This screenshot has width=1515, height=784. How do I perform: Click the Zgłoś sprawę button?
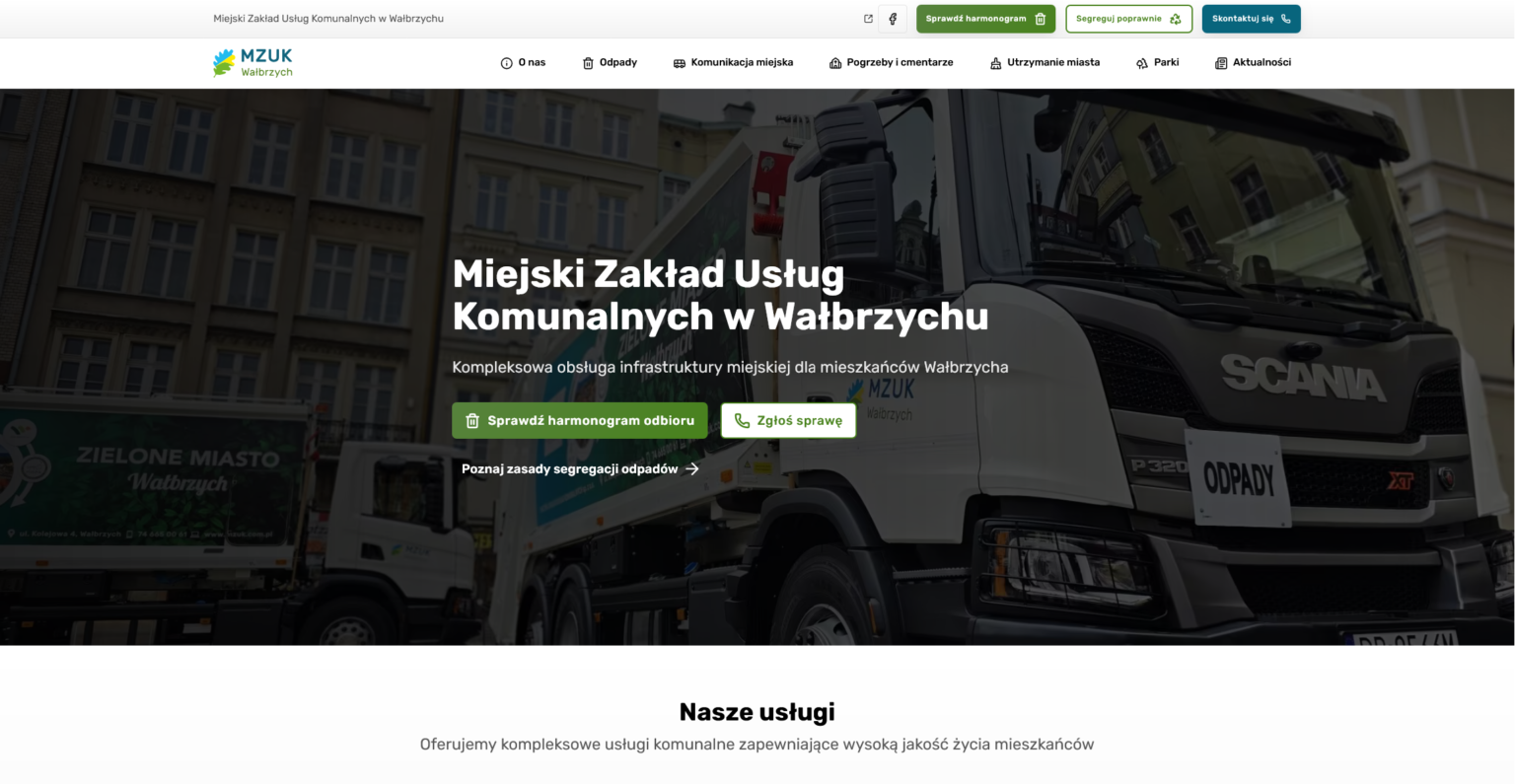tap(788, 420)
